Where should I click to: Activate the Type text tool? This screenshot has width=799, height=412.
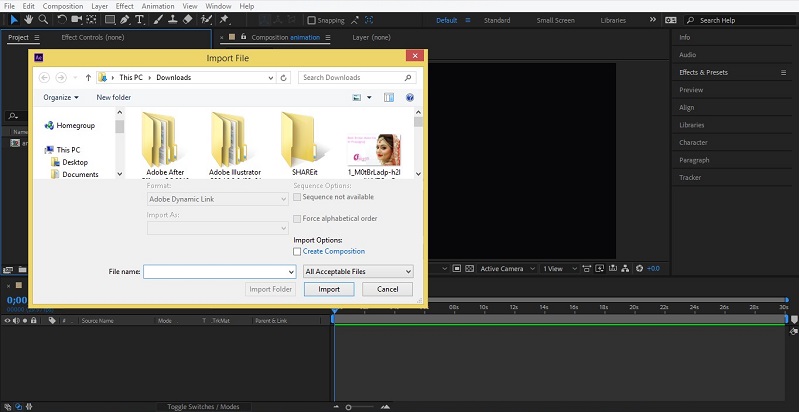point(139,19)
